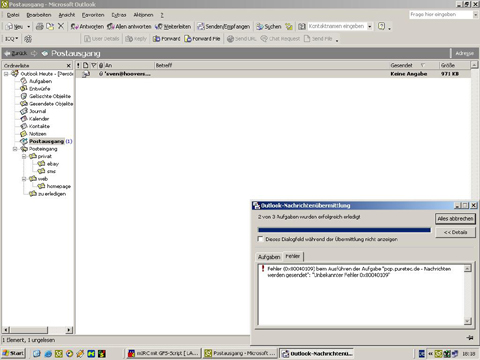Click the Print icon in toolbar

pyautogui.click(x=40, y=26)
